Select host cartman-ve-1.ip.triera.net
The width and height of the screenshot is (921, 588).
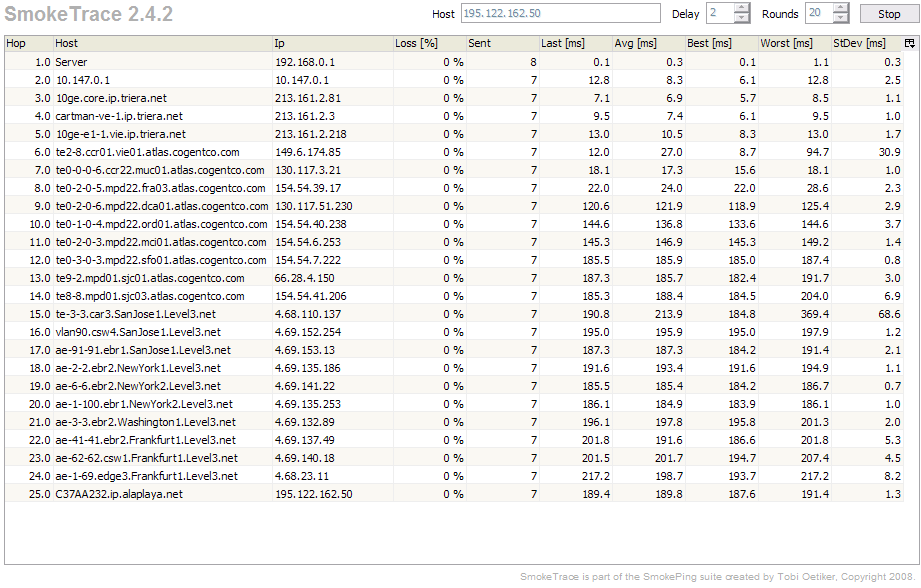coord(119,116)
